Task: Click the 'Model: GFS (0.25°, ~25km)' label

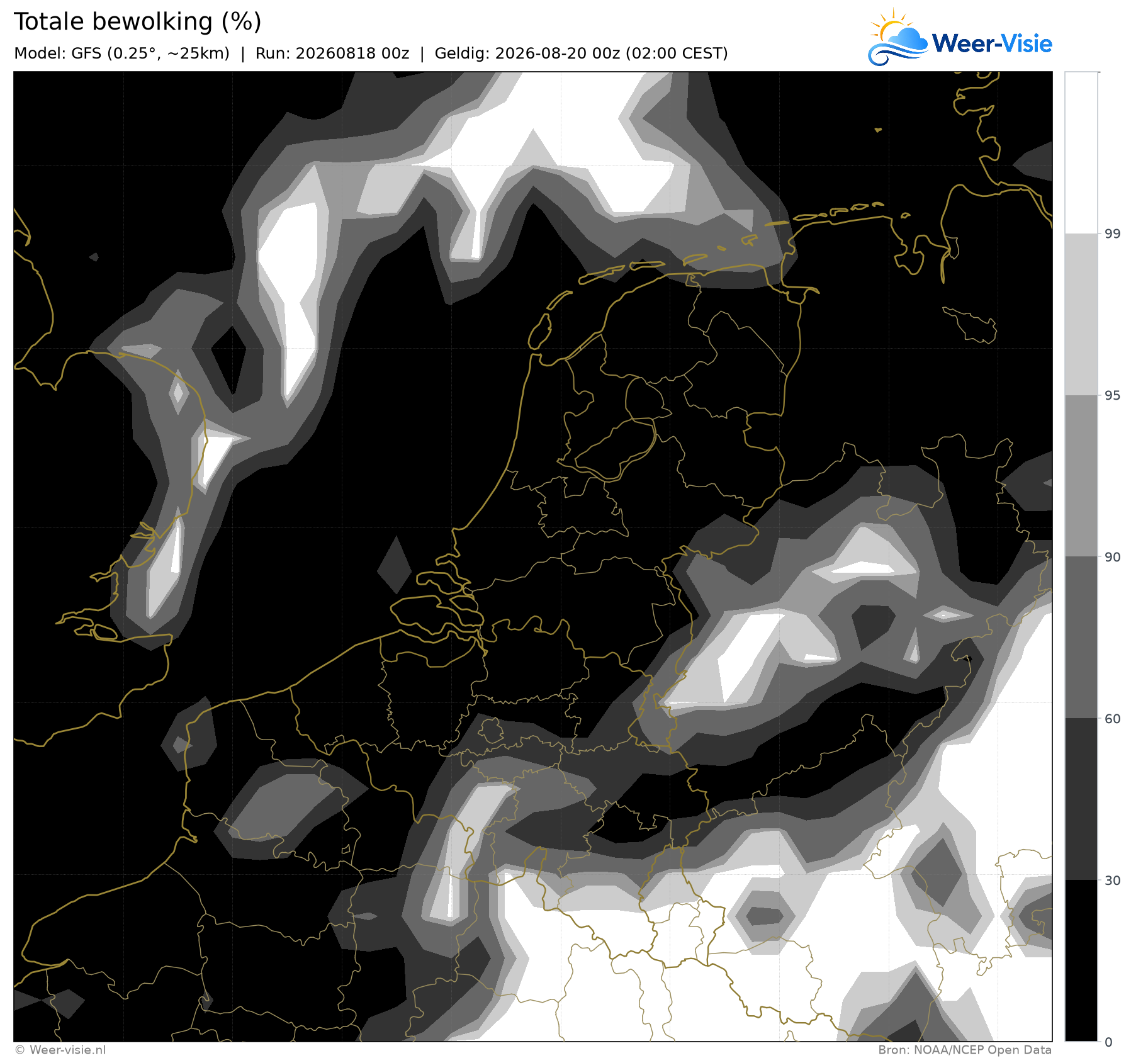Action: point(121,53)
